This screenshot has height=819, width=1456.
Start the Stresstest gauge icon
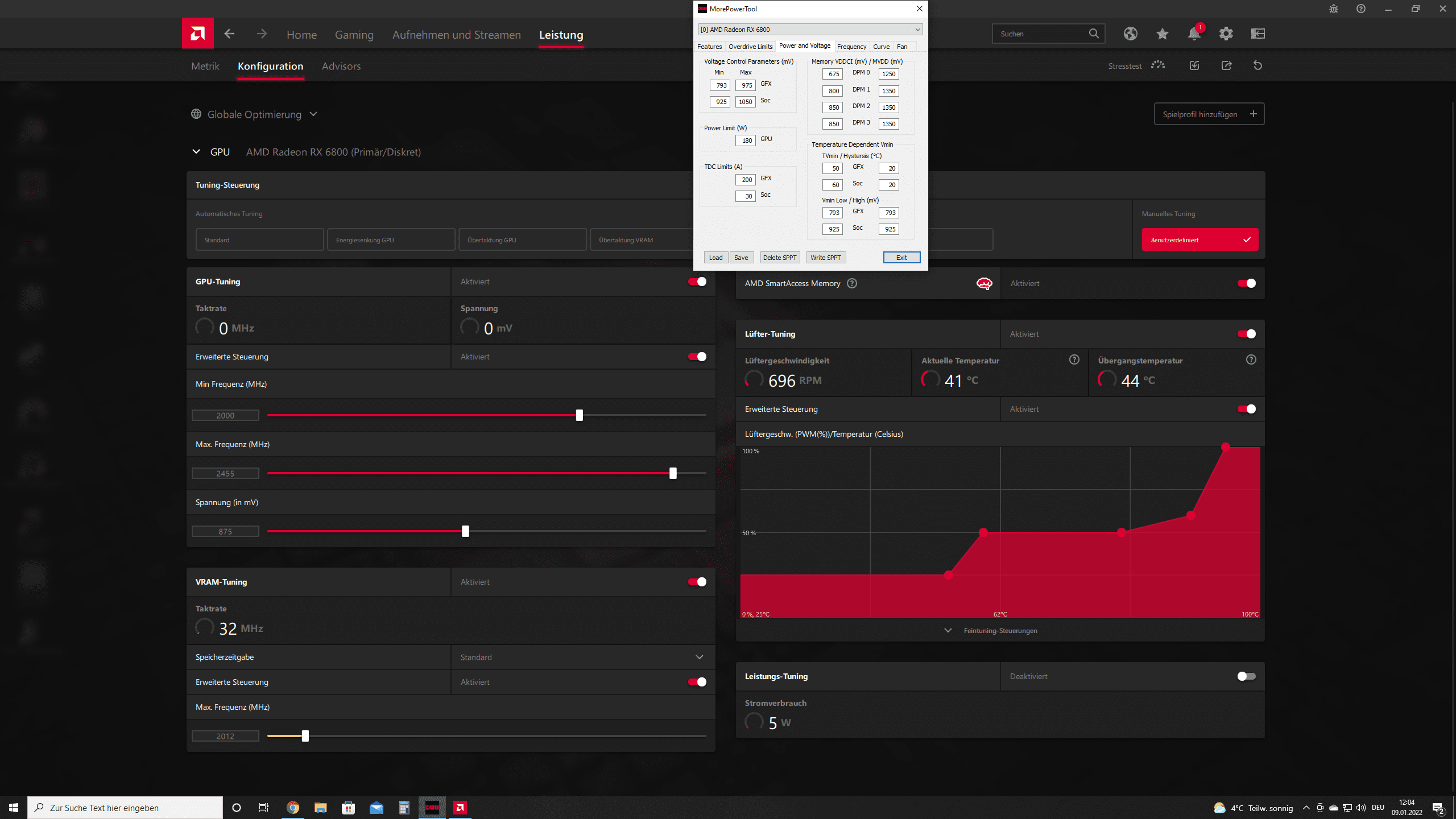click(x=1158, y=65)
